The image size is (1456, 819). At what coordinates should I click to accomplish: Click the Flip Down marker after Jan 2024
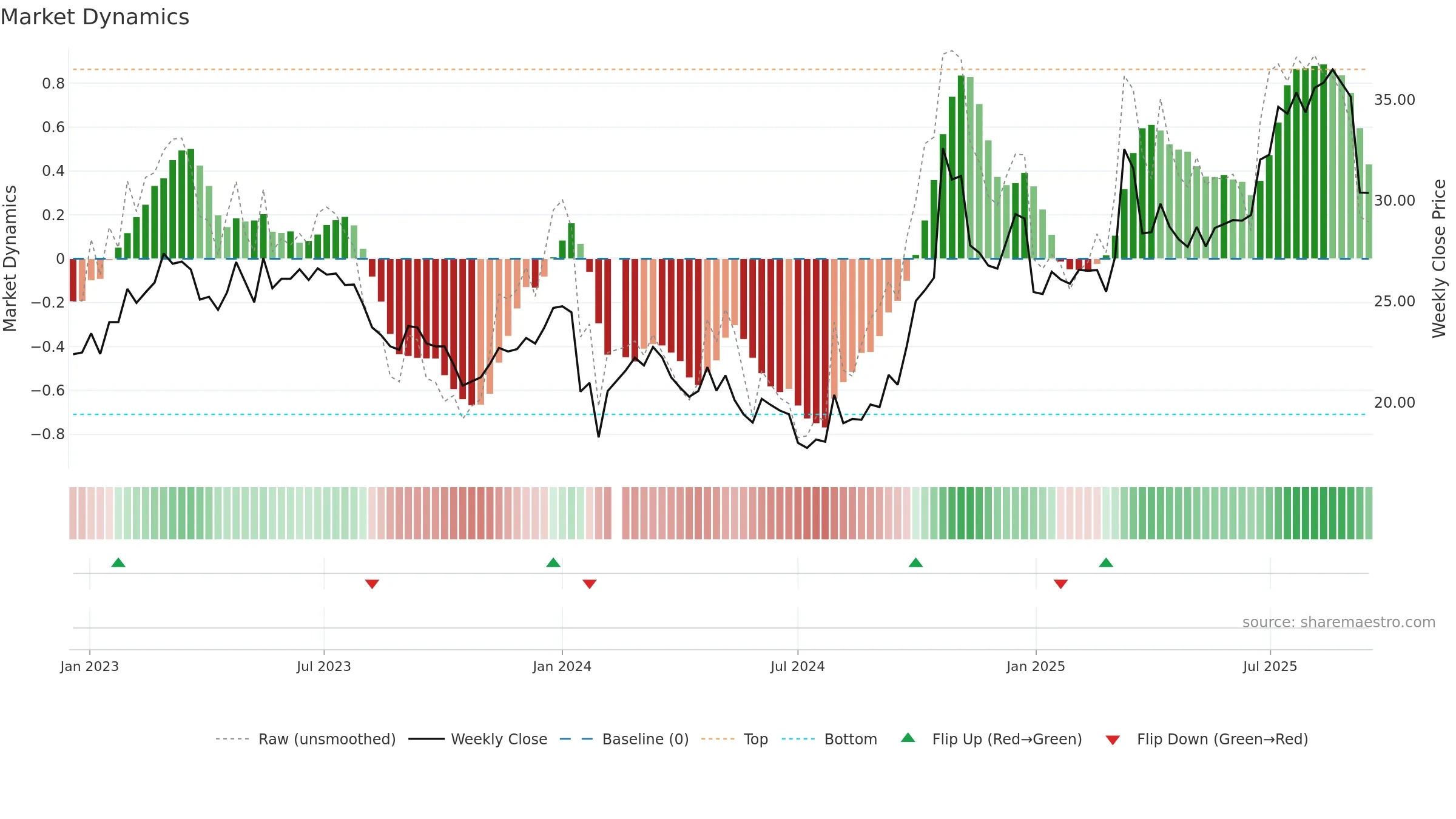point(590,584)
